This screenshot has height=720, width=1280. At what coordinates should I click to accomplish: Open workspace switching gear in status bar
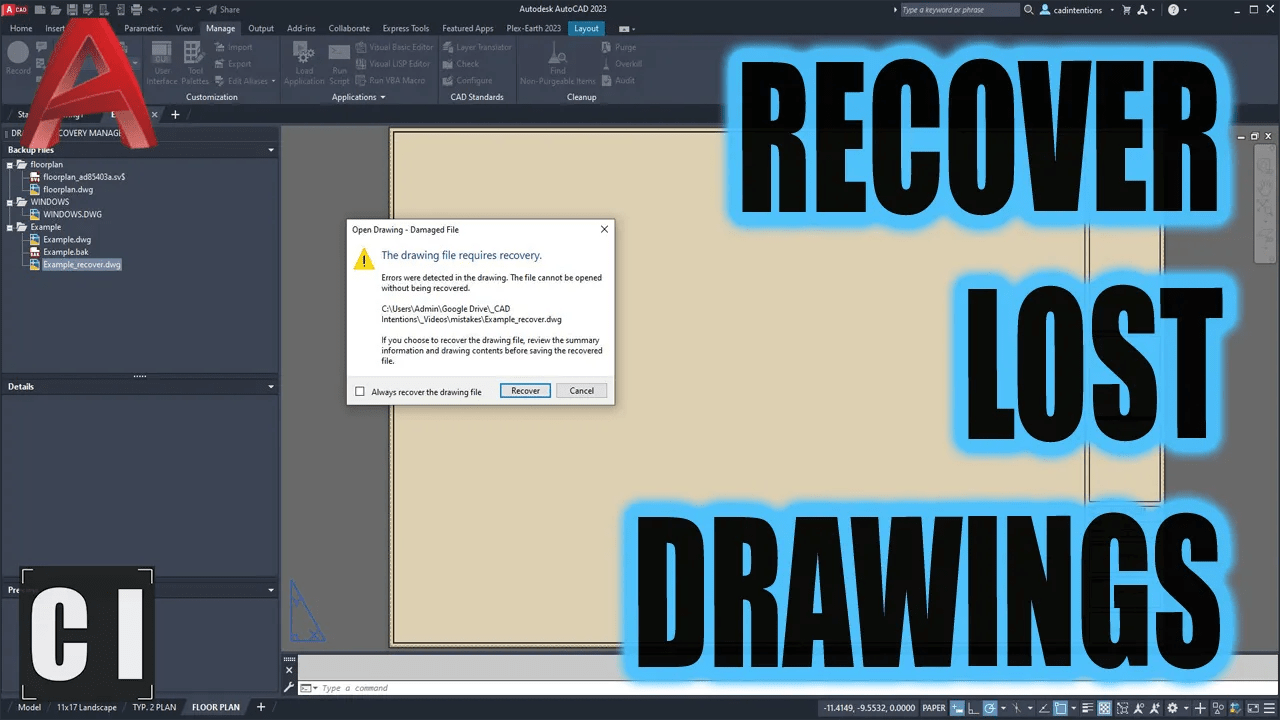coord(1172,708)
